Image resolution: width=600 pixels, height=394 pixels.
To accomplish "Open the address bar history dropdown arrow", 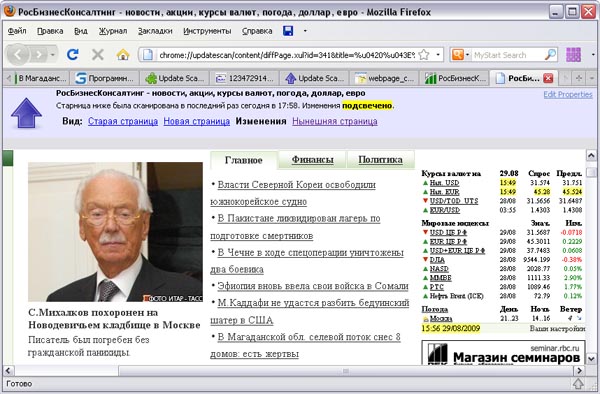I will point(438,55).
